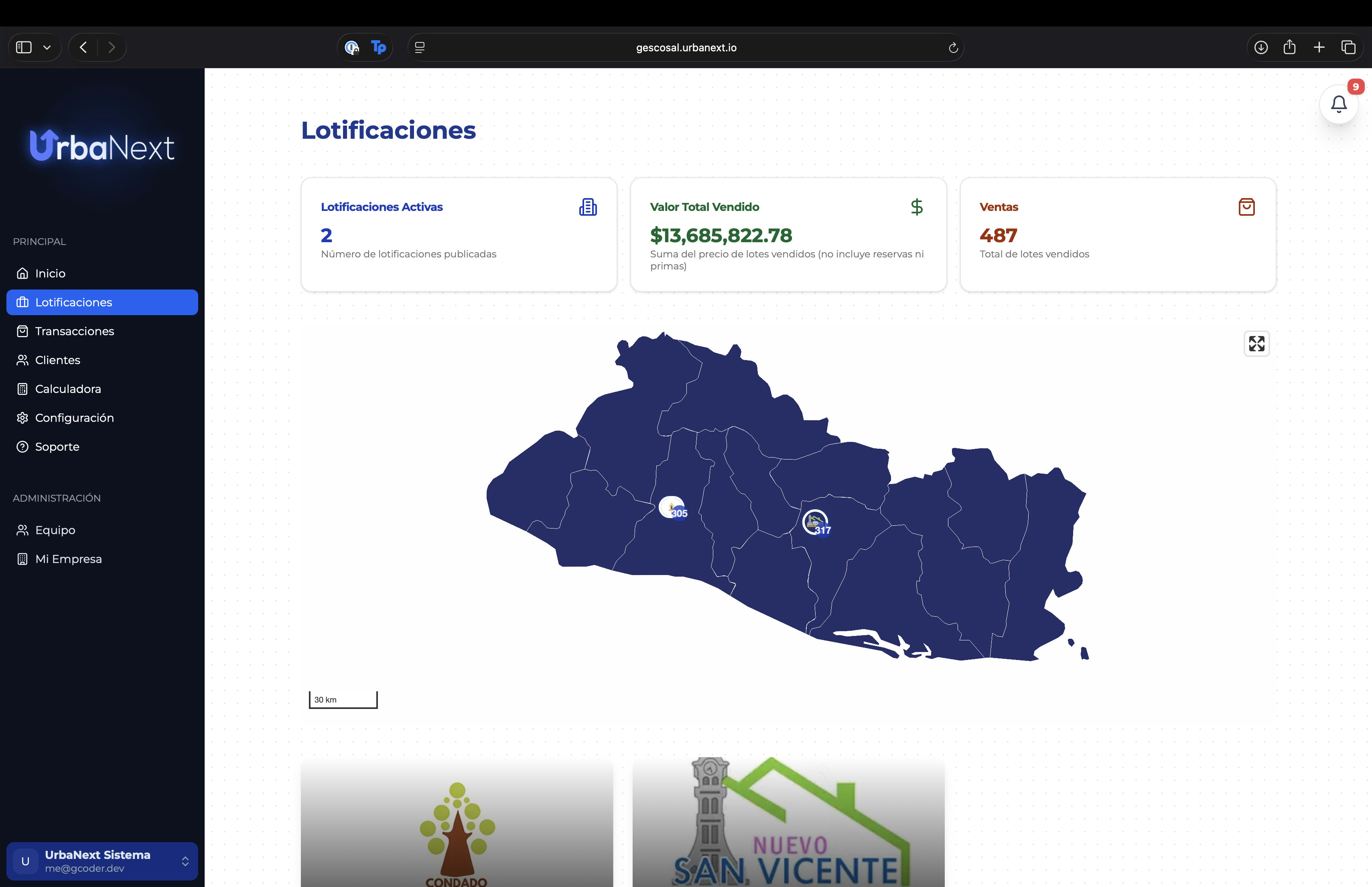Open Safari downloads
Viewport: 1372px width, 887px height.
(1261, 47)
